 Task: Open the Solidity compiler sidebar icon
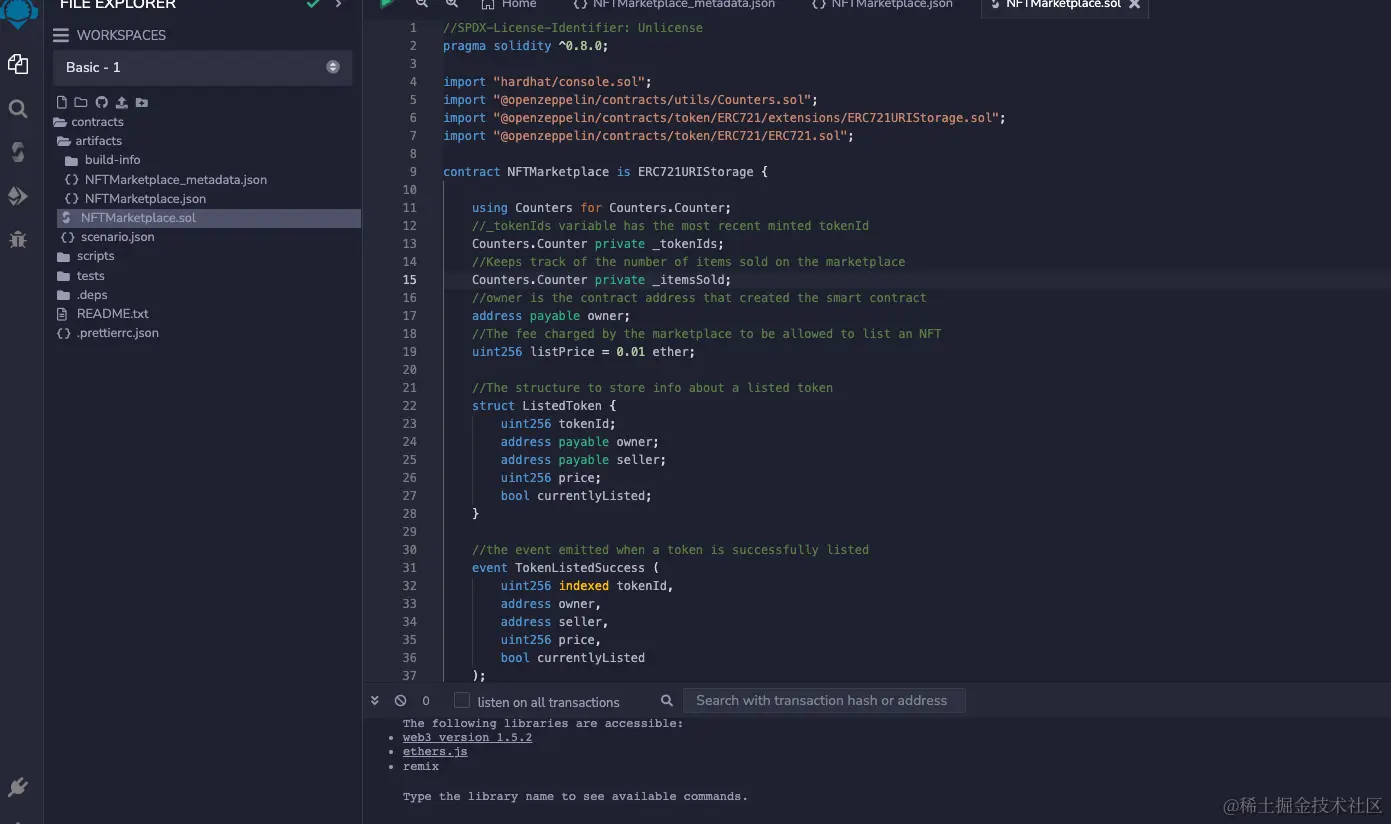pos(18,152)
